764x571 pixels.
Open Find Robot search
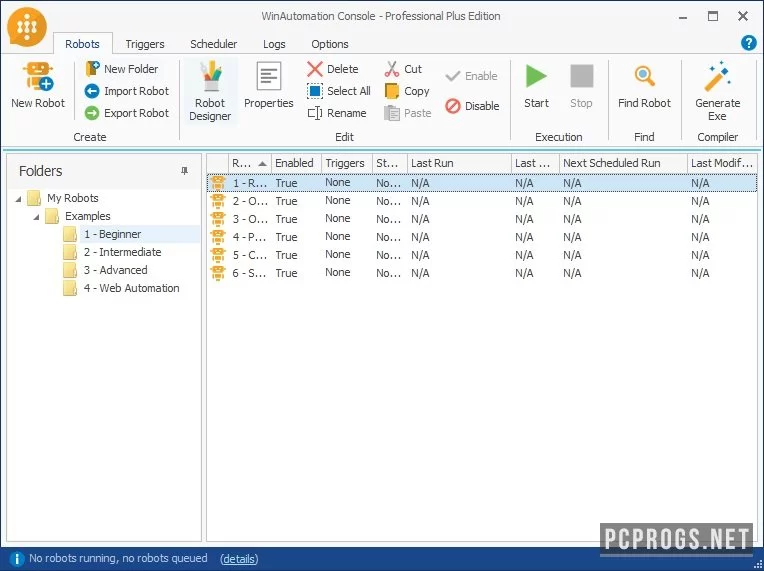point(644,85)
